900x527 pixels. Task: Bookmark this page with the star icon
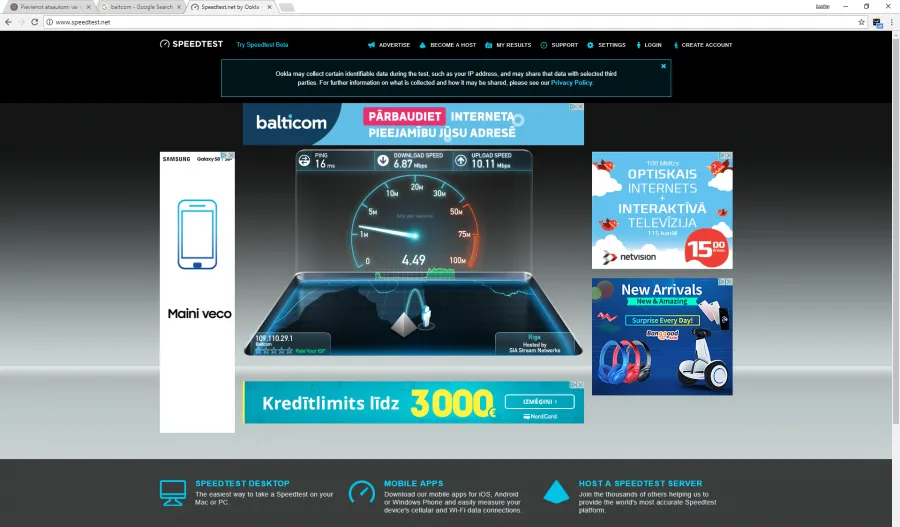(x=861, y=22)
